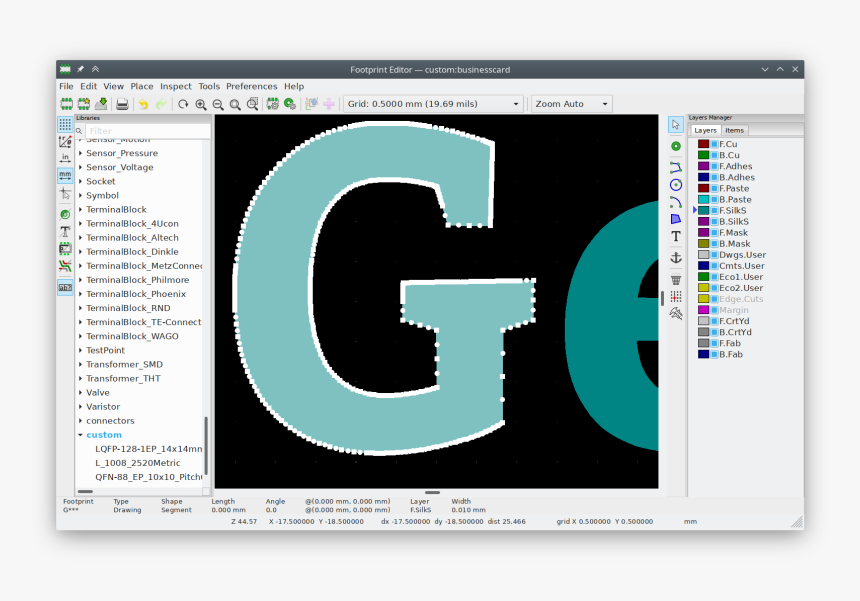Open pad properties icon
Image resolution: width=860 pixels, height=601 pixels.
pyautogui.click(x=290, y=104)
